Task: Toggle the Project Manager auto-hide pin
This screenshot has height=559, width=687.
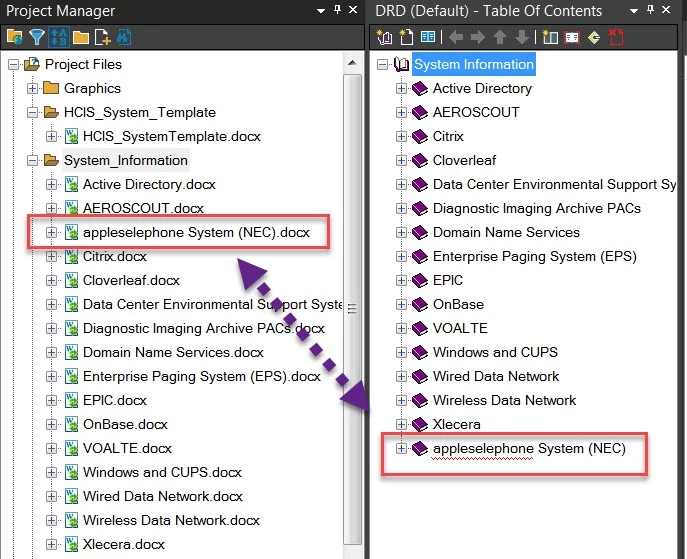Action: pos(337,10)
